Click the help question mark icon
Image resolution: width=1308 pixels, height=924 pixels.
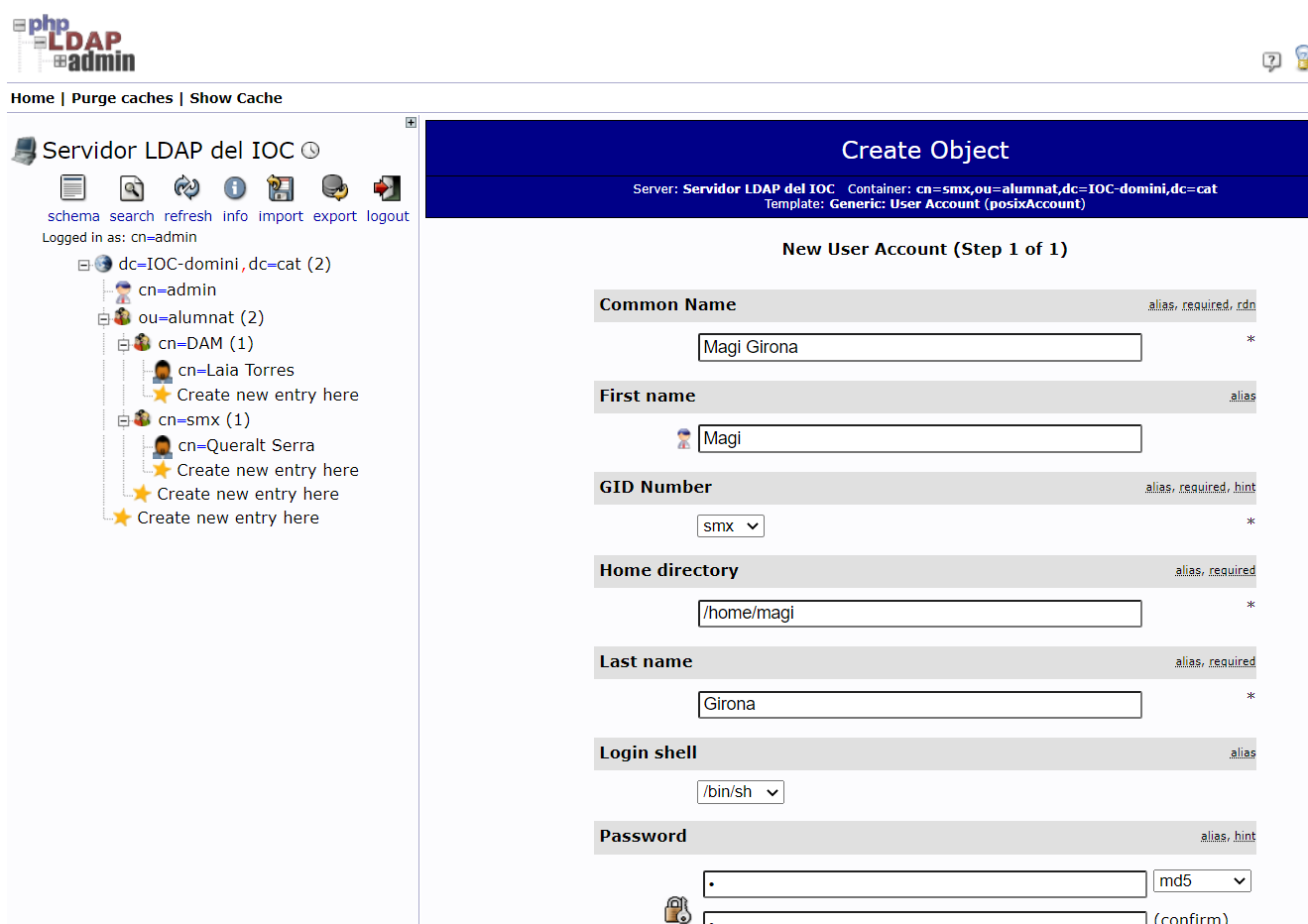1271,61
